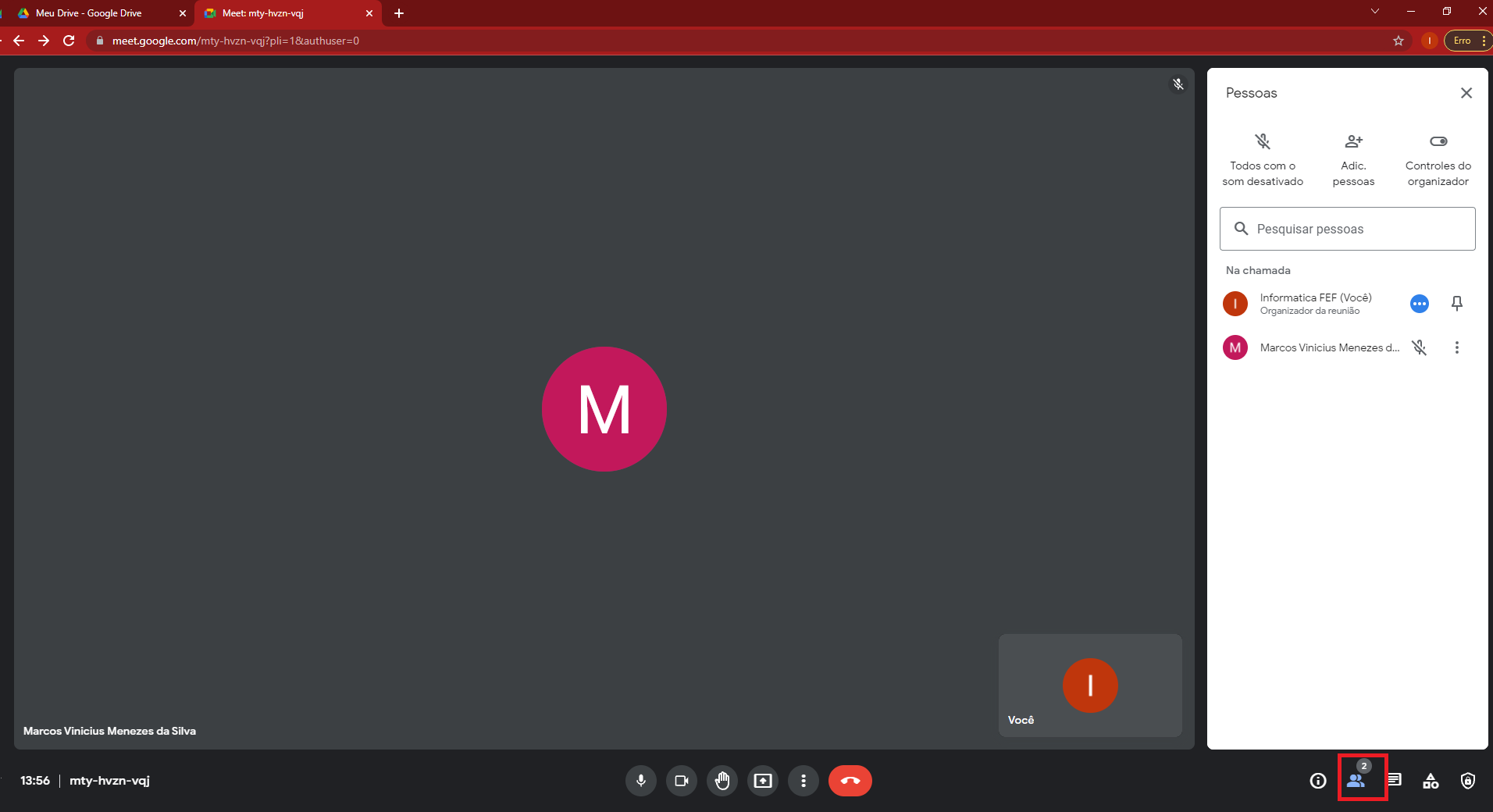
Task: Open Controles do organizador toggle
Action: point(1438,160)
